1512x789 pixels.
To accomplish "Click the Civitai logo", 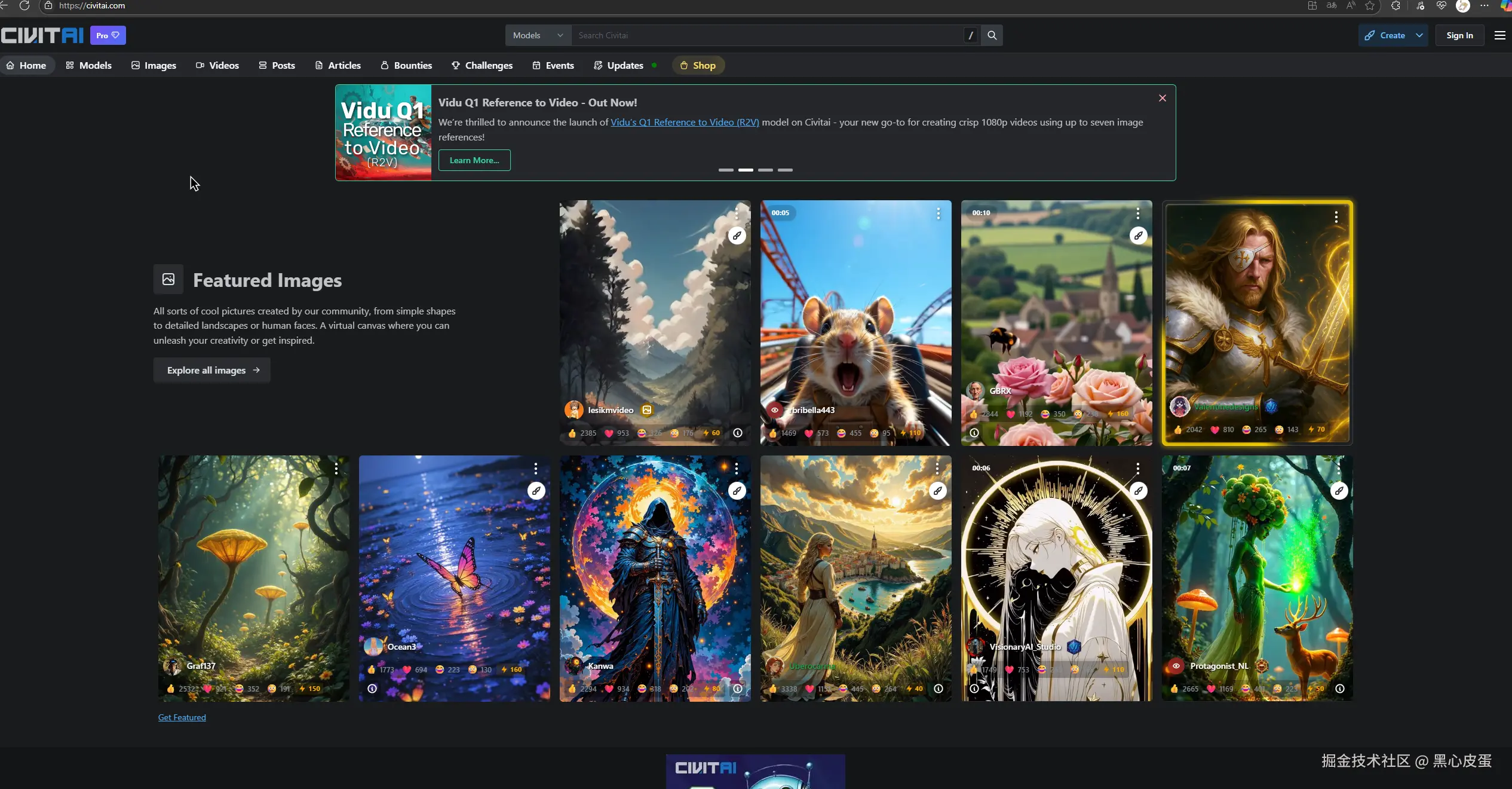I will (x=42, y=35).
